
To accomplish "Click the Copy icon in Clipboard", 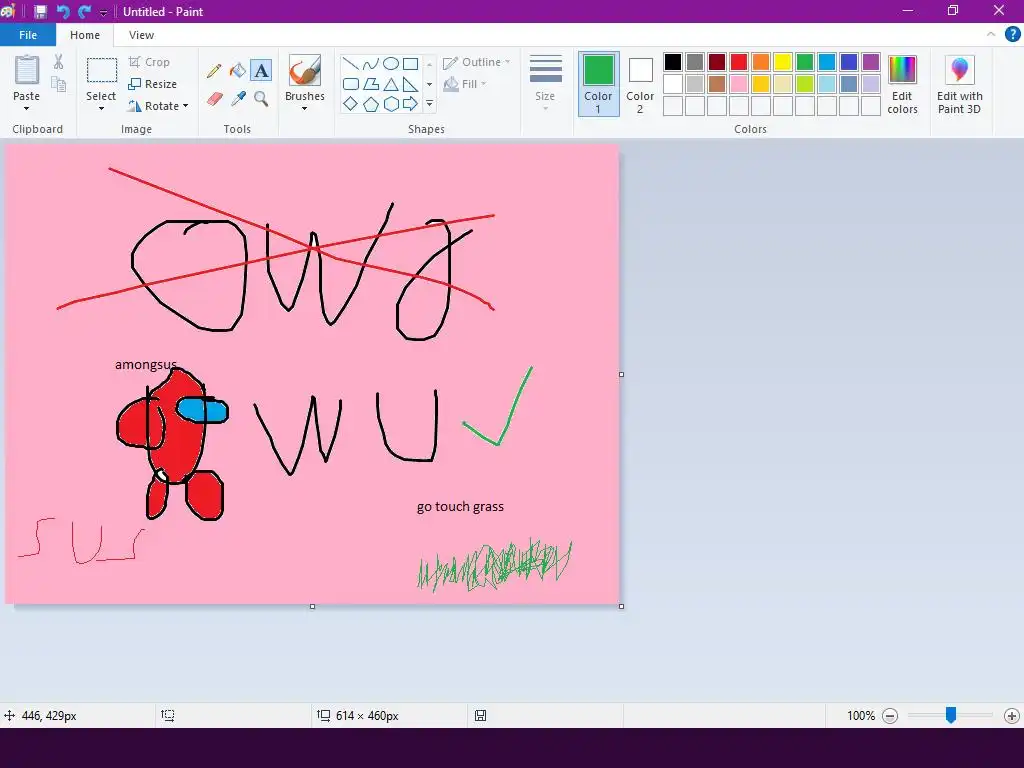I will coord(59,84).
